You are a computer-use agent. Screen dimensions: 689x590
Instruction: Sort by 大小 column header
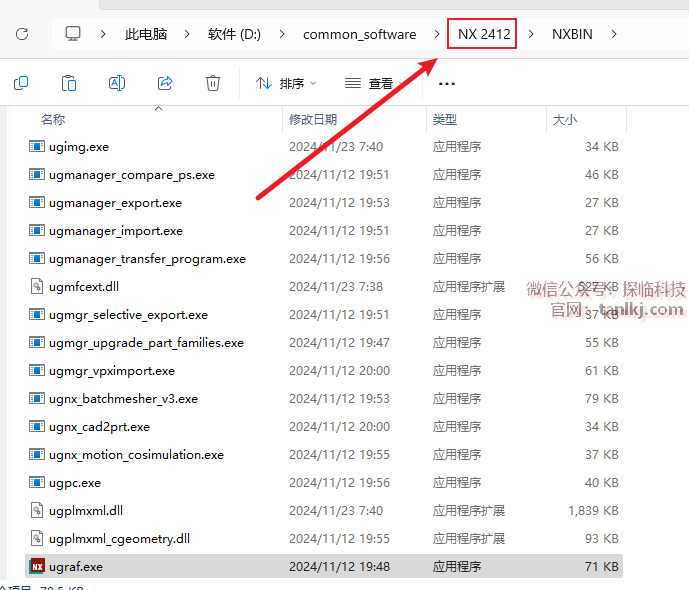pos(565,119)
